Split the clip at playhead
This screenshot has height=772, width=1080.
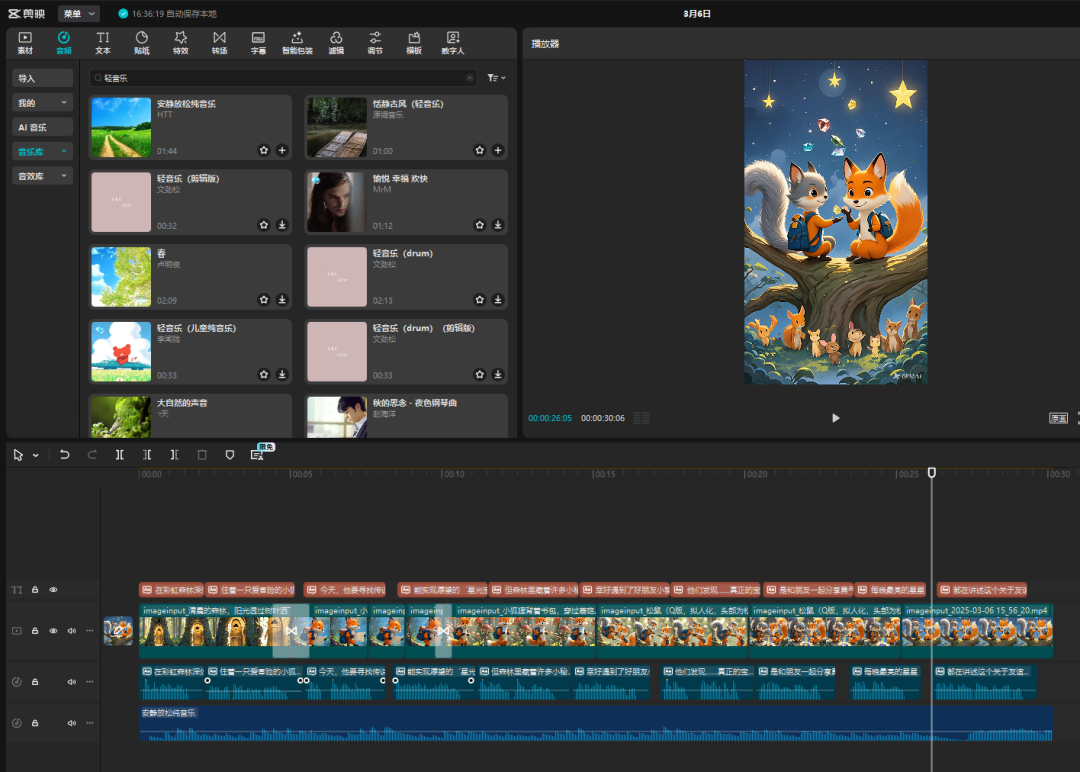point(119,455)
